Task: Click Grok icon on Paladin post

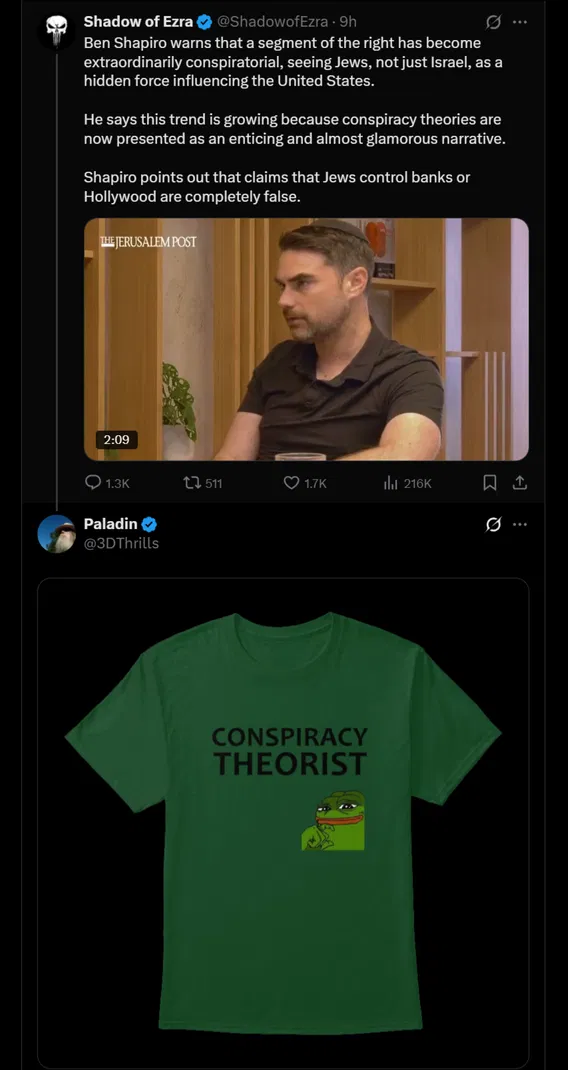Action: pos(492,525)
